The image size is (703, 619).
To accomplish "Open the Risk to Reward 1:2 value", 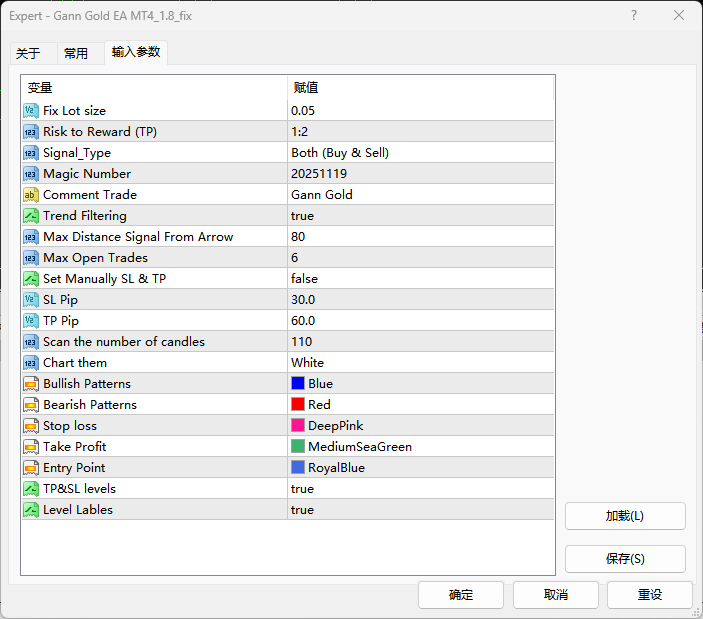I will point(300,131).
